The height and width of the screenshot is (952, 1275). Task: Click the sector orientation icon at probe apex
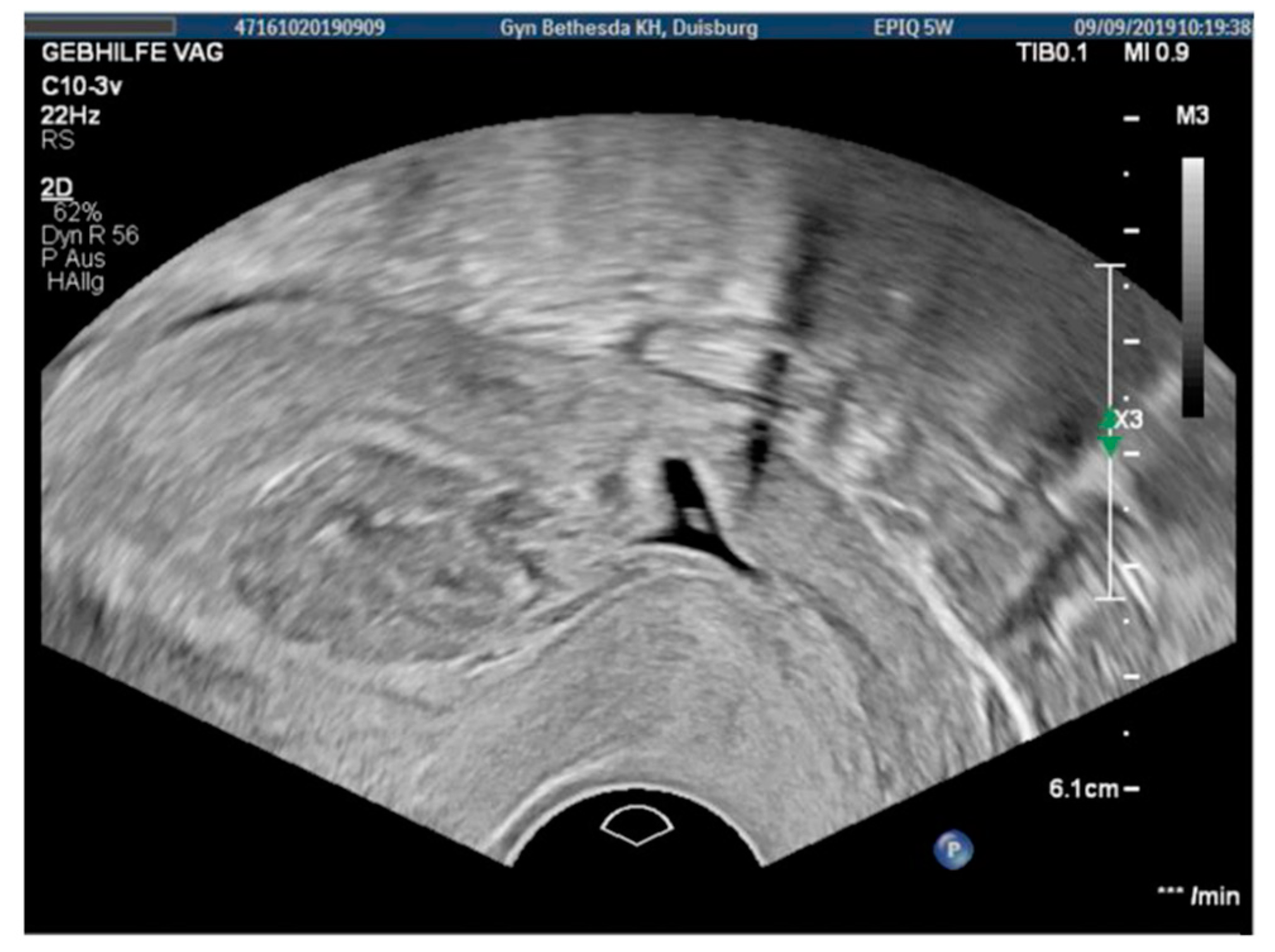tap(637, 824)
